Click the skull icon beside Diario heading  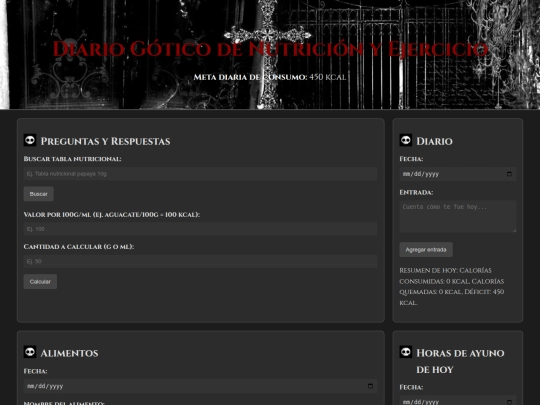(406, 140)
